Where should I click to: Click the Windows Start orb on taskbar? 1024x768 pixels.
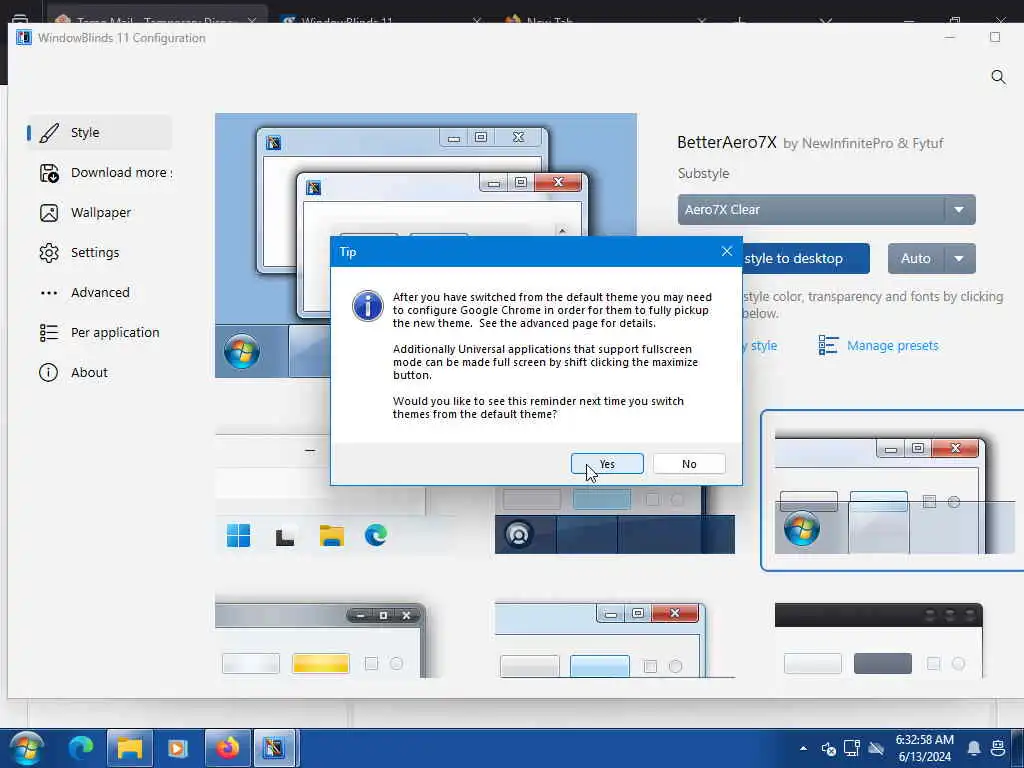pos(27,748)
